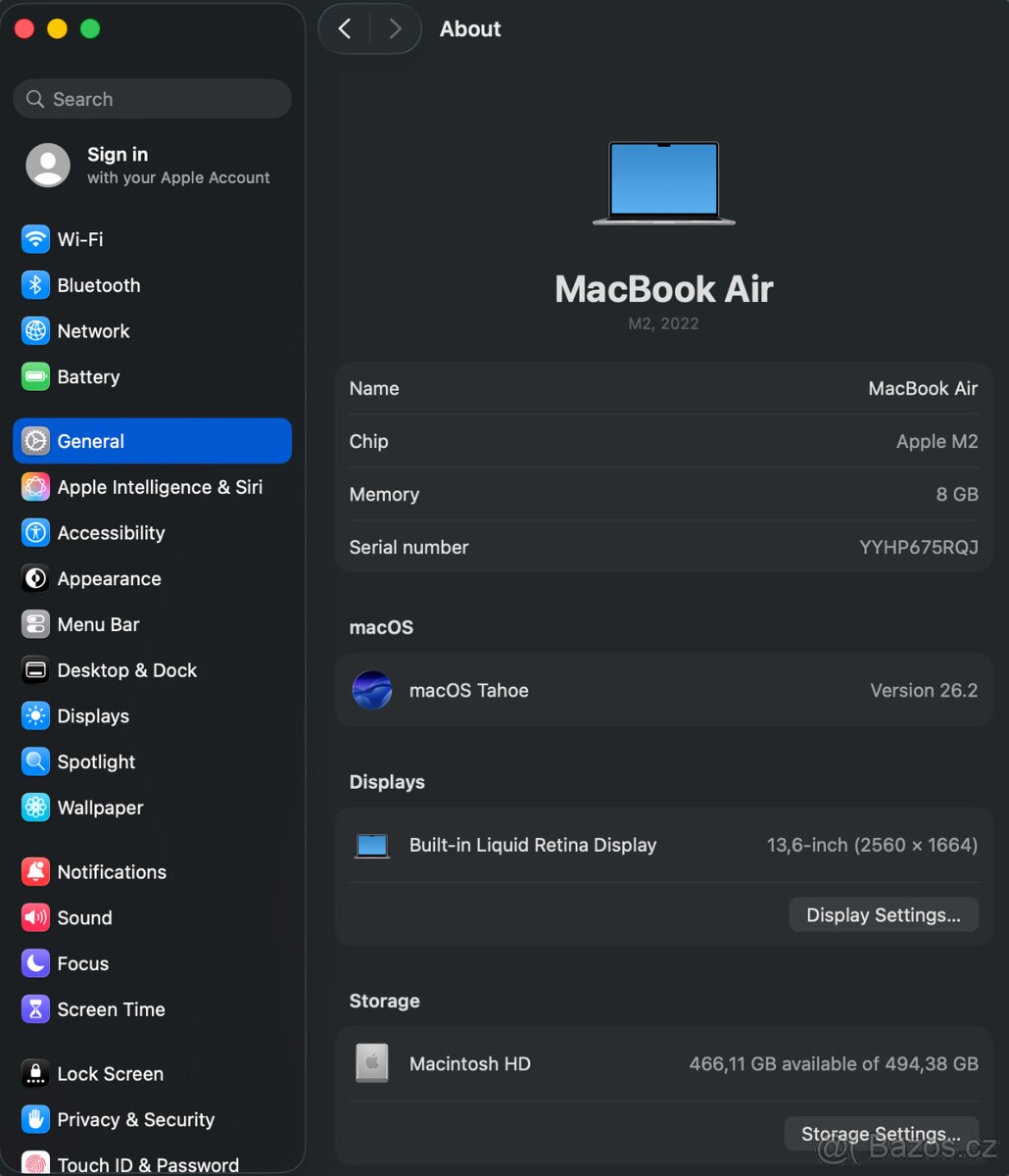Open Spotlight settings
Image resolution: width=1009 pixels, height=1176 pixels.
(96, 761)
